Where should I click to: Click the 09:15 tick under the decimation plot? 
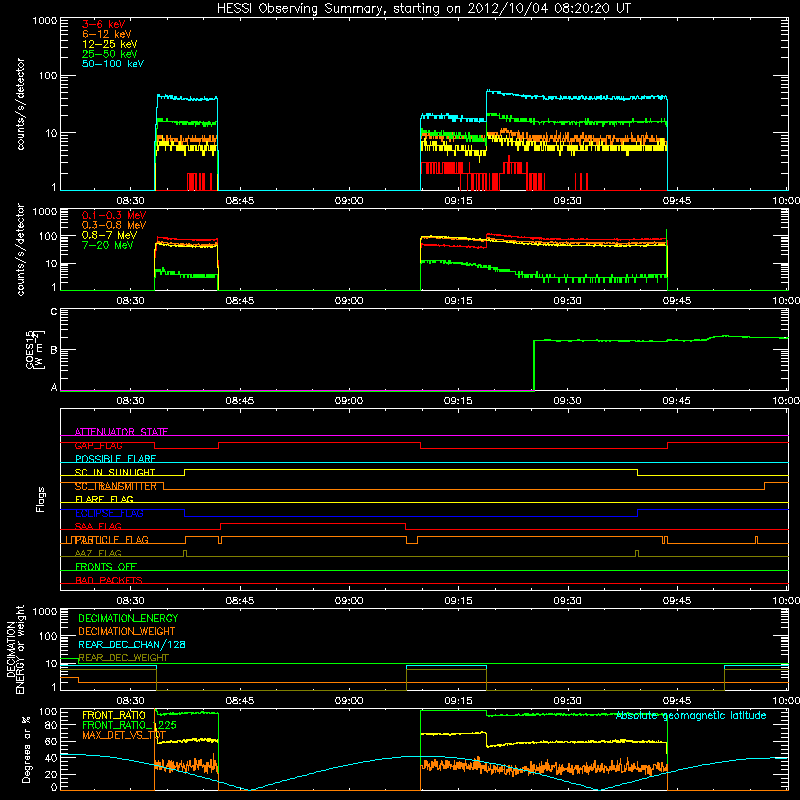(458, 701)
